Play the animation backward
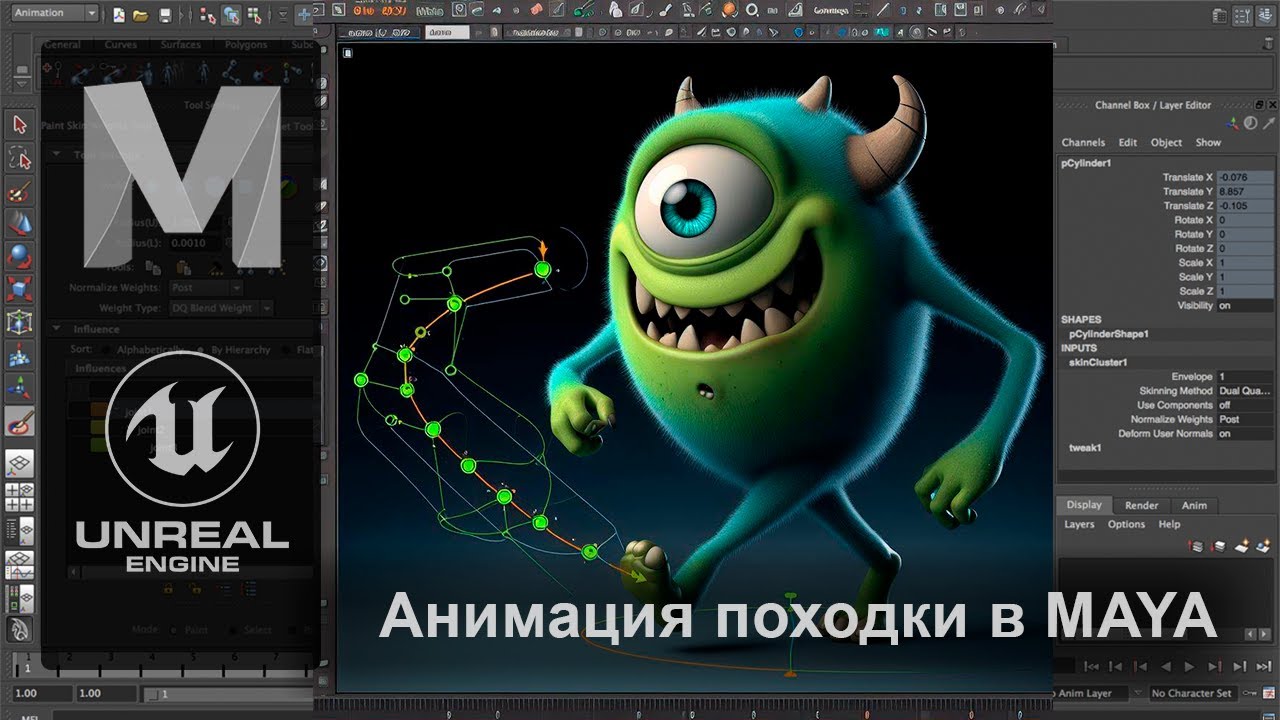Screen dimensions: 1280x720 (x=1165, y=666)
